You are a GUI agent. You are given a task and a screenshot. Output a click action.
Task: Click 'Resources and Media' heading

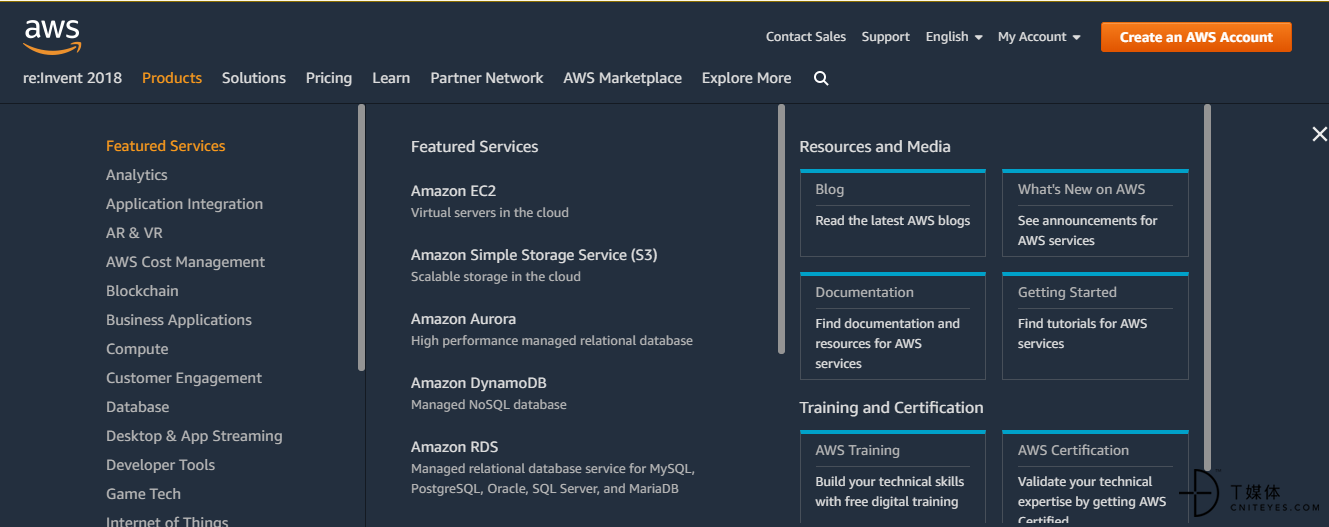click(x=875, y=147)
